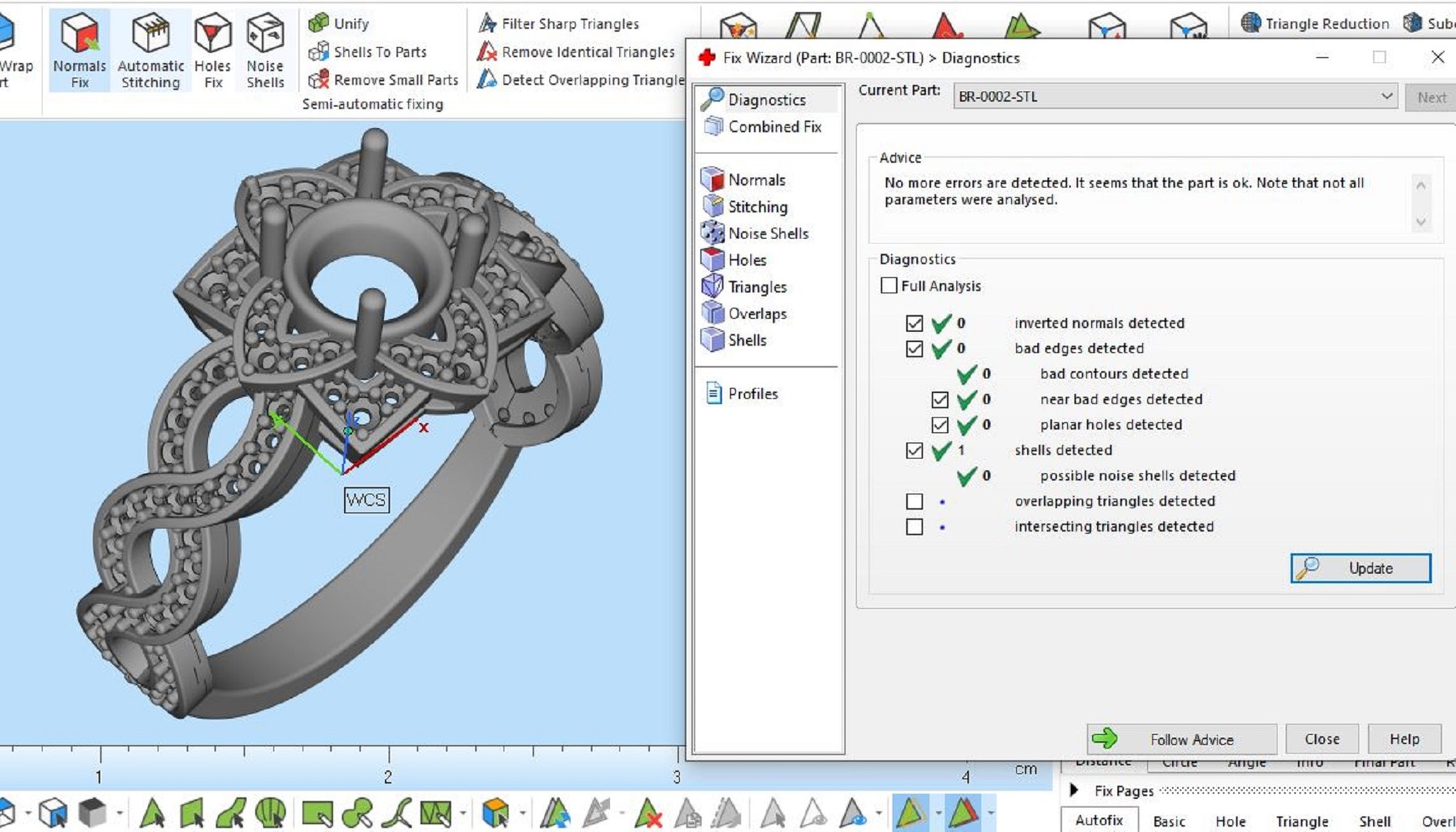Image resolution: width=1456 pixels, height=832 pixels.
Task: Open Profiles in the Fix Wizard
Action: coord(742,394)
